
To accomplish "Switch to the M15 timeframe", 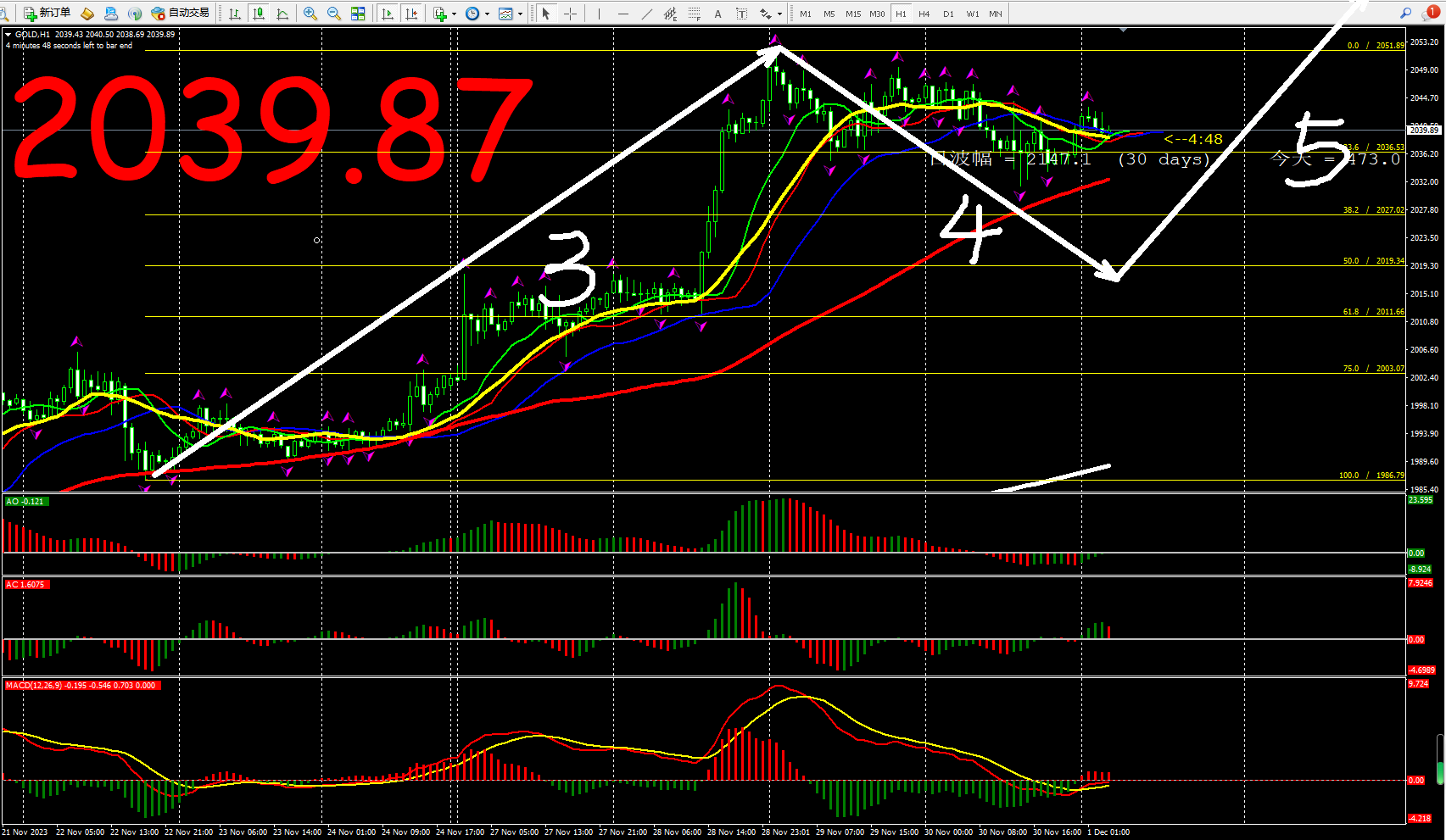I will coord(853,14).
